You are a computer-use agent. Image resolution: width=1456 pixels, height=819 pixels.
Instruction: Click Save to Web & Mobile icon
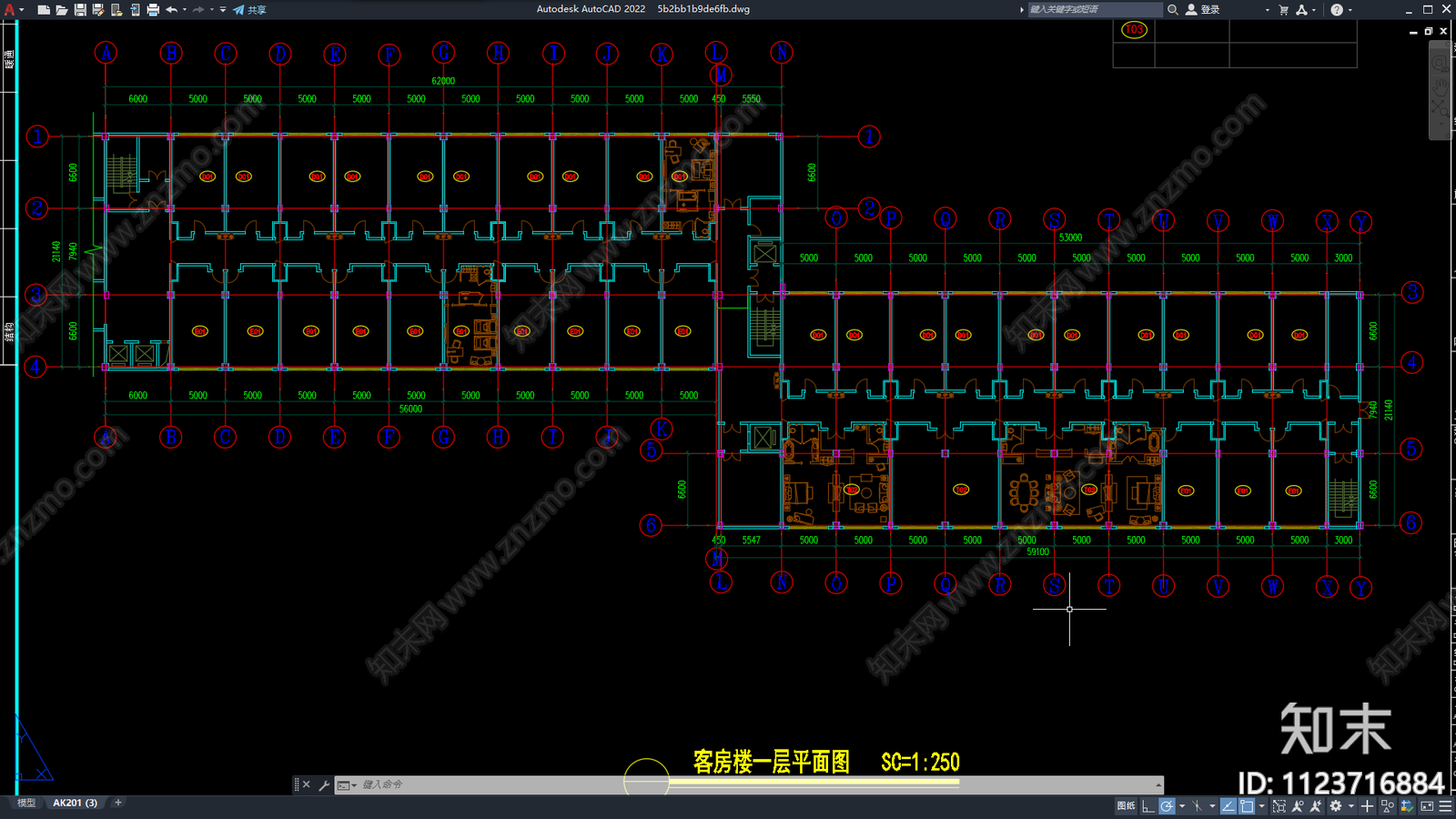tap(135, 10)
